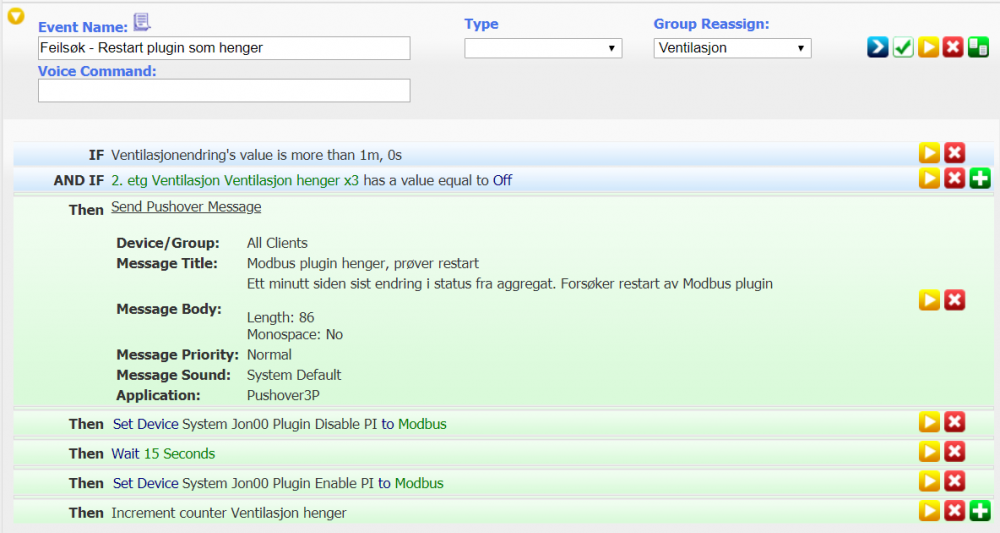Image resolution: width=1000 pixels, height=533 pixels.
Task: Run the Send Pushover Message action
Action: pyautogui.click(x=929, y=300)
